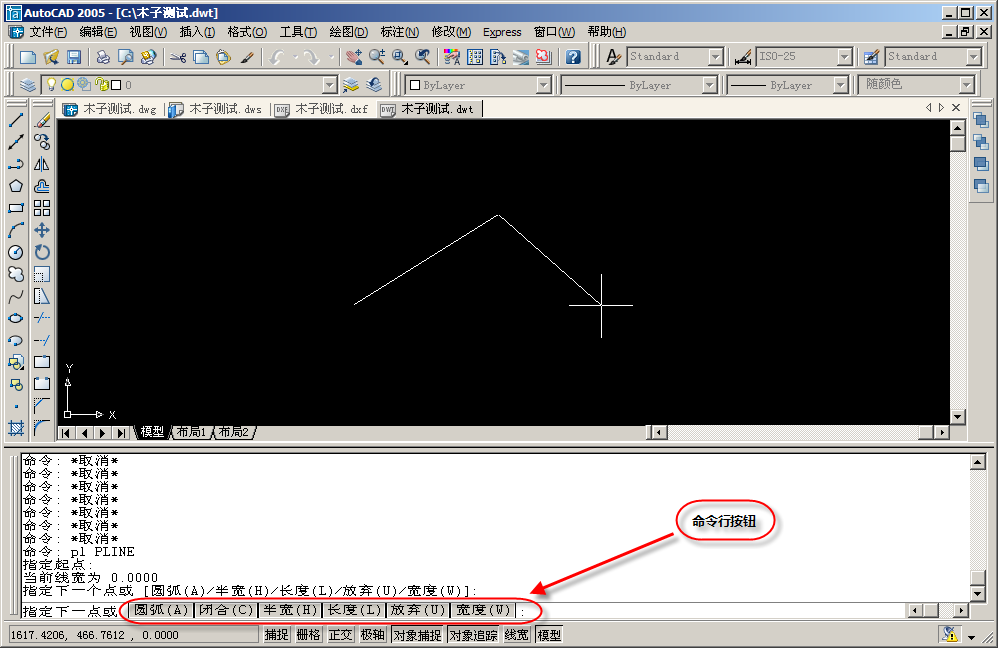
Task: Click the Save icon in toolbar
Action: tap(73, 57)
